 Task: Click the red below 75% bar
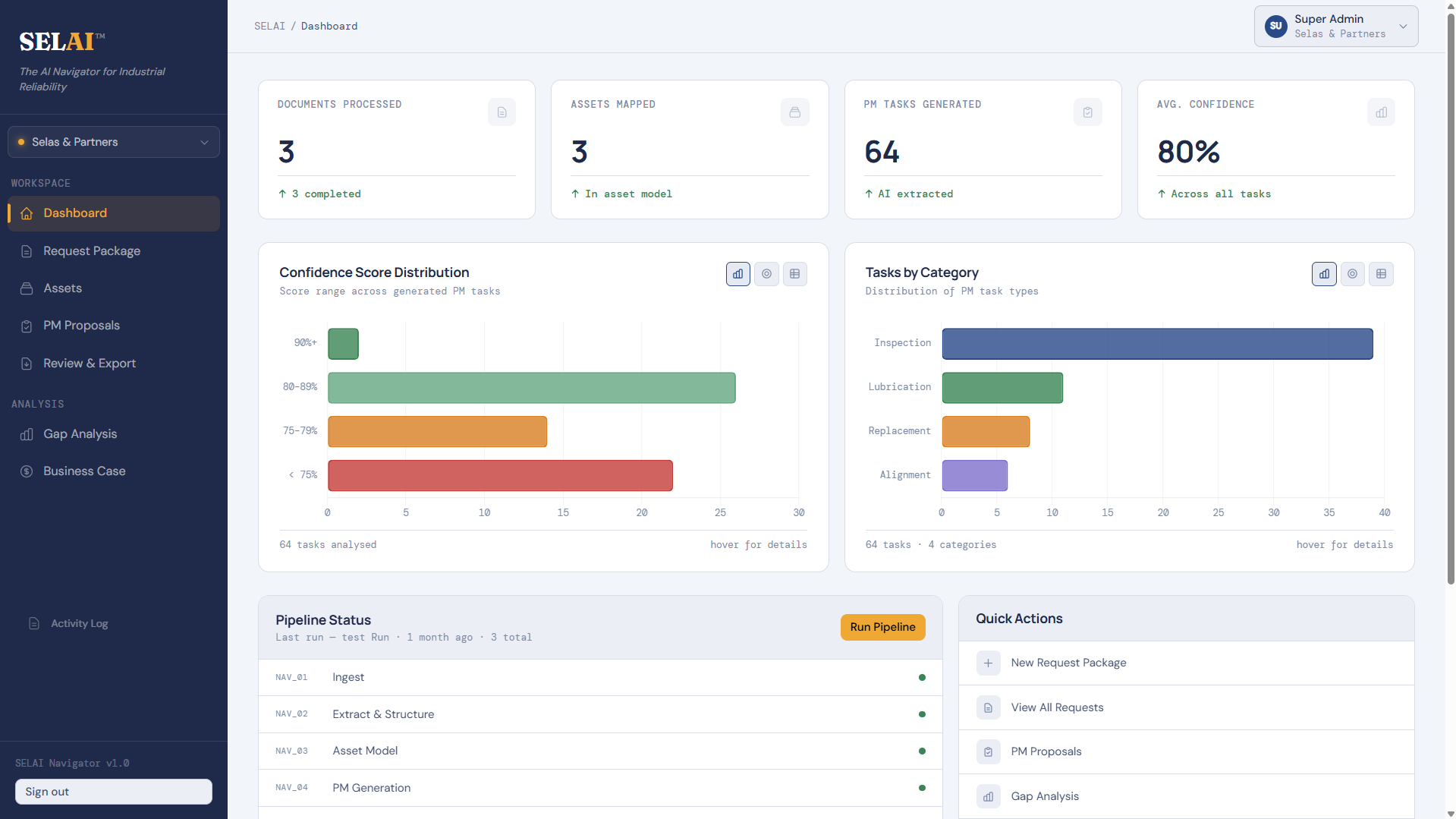tap(500, 475)
